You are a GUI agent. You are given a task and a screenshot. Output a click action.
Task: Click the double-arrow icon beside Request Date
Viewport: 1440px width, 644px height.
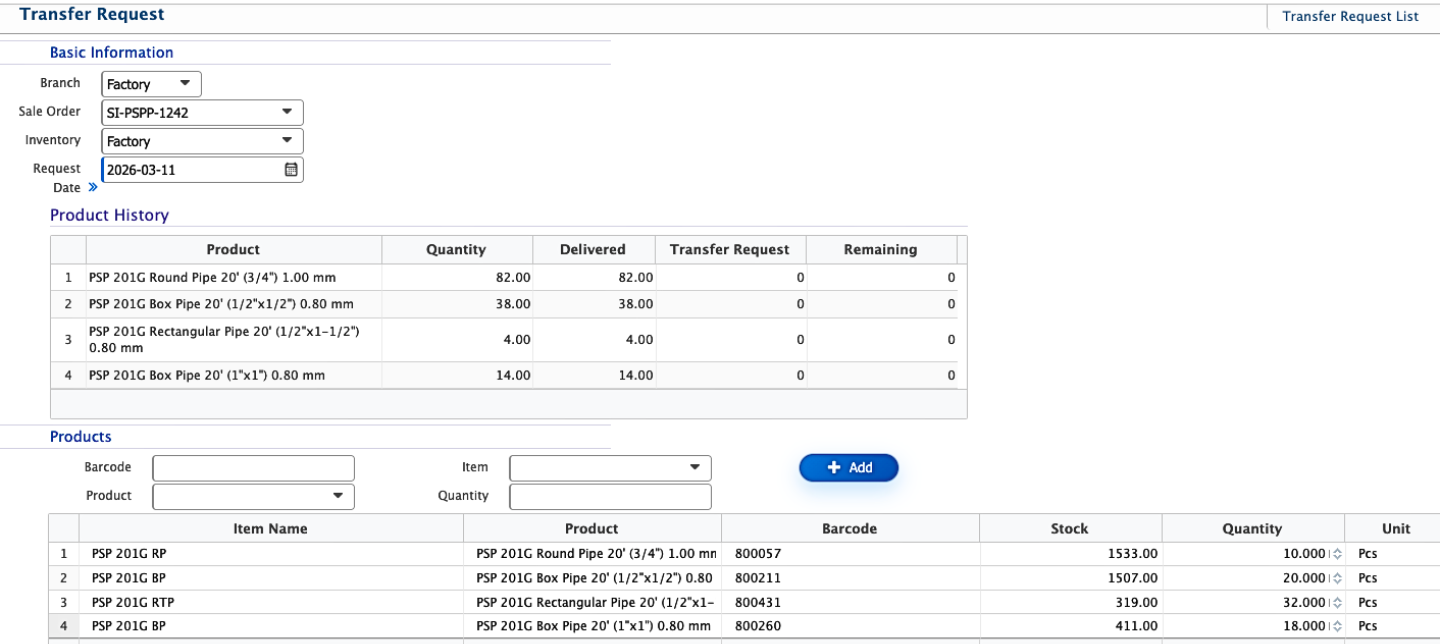(92, 187)
